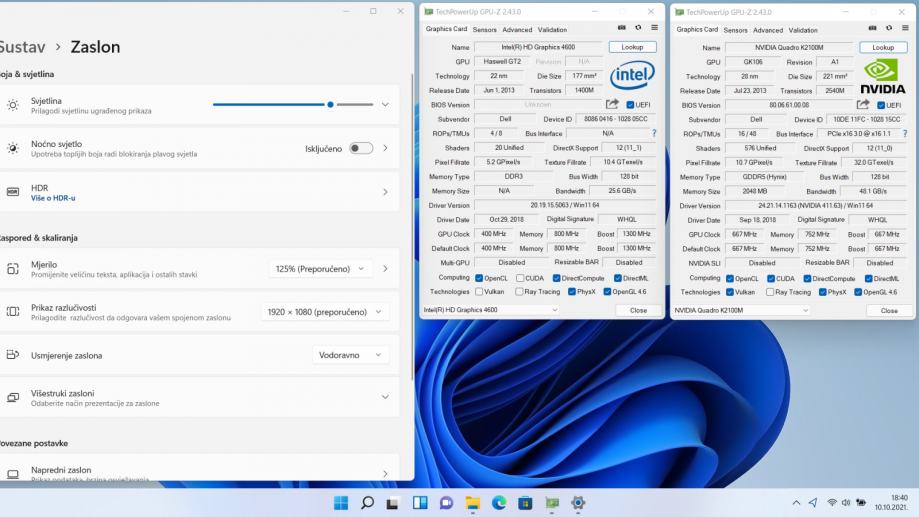Open the Mjerilo 125% scaling dropdown

click(x=320, y=269)
